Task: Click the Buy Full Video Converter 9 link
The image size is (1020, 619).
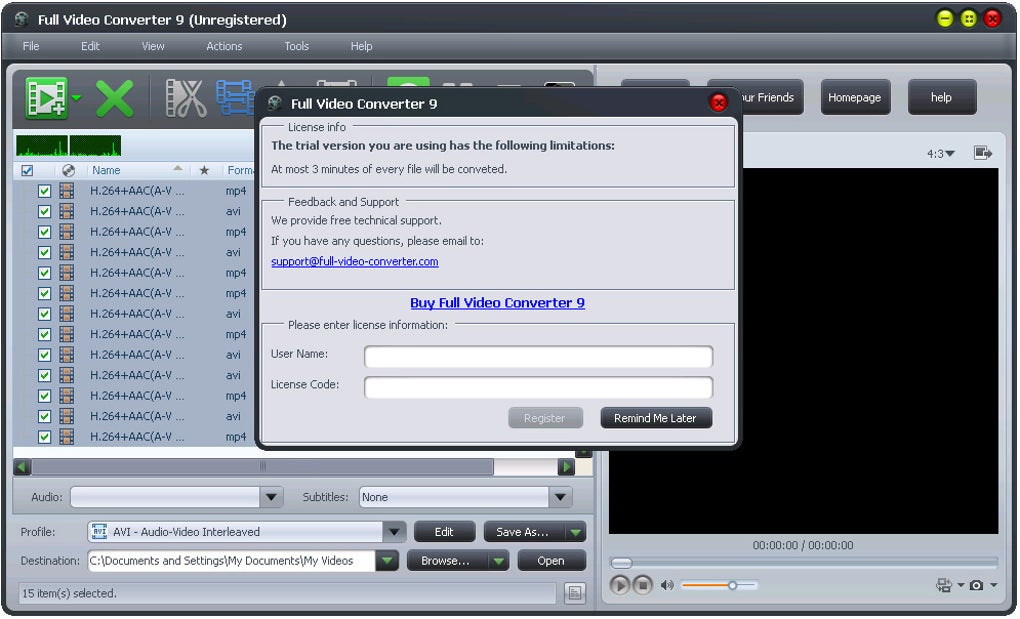Action: 497,303
